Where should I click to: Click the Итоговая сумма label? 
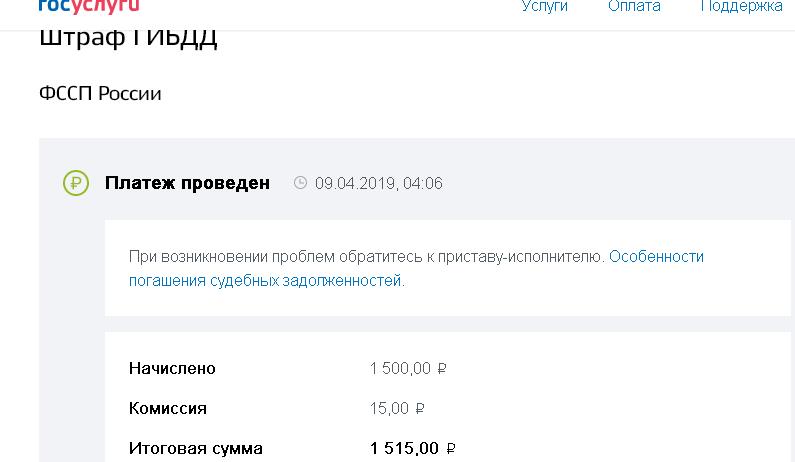(196, 449)
